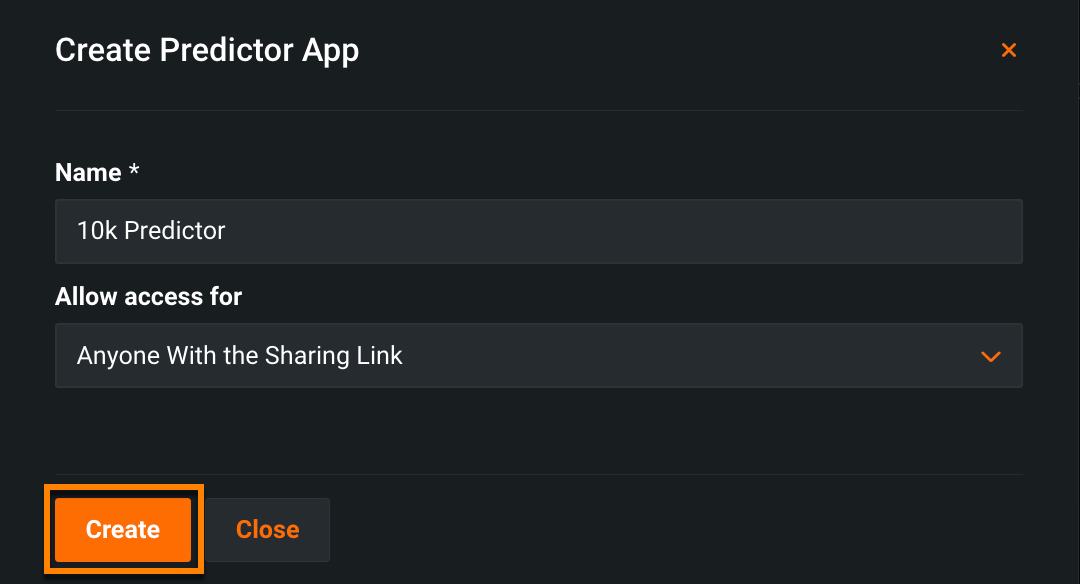This screenshot has height=584, width=1080.
Task: Click the orange chevron arrow in the dropdown
Action: point(990,356)
